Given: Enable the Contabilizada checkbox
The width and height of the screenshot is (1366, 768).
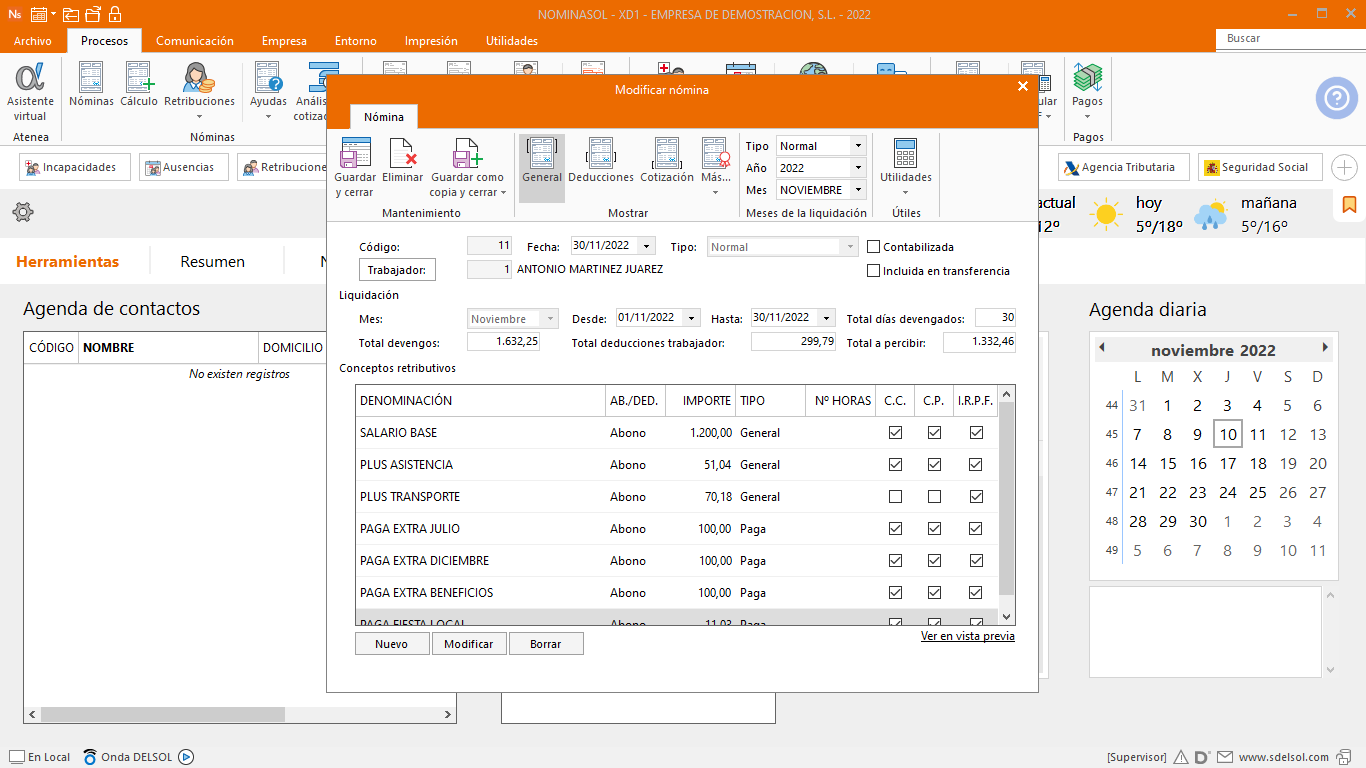Looking at the screenshot, I should tap(874, 247).
